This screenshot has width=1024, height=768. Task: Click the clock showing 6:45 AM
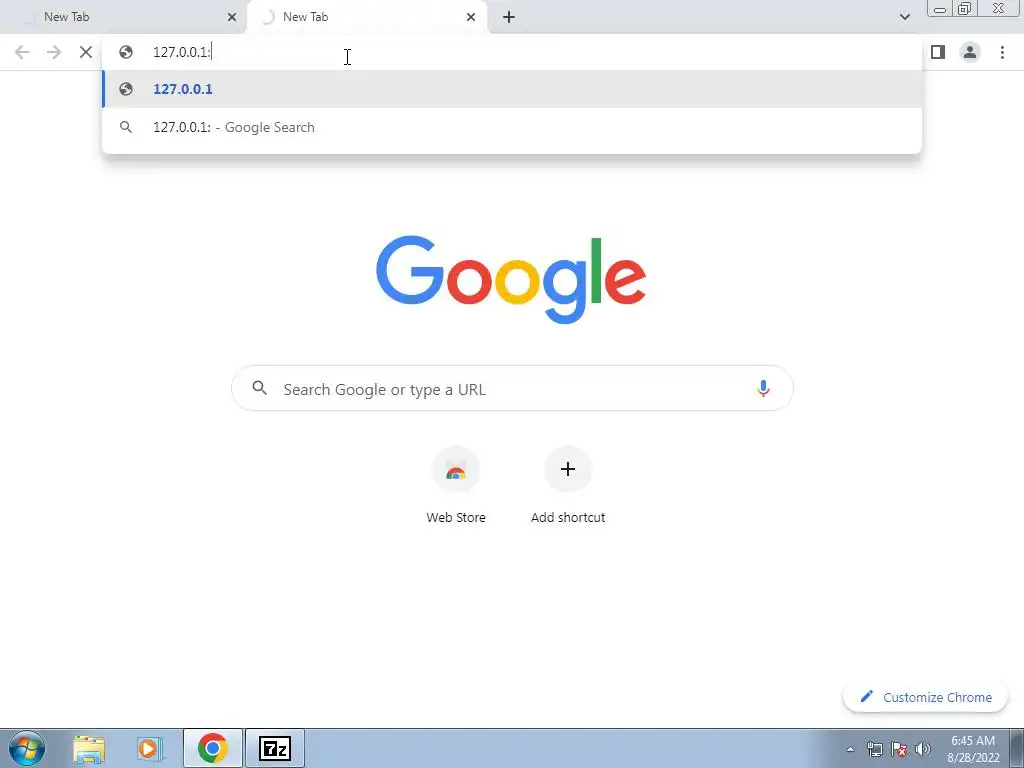coord(973,741)
